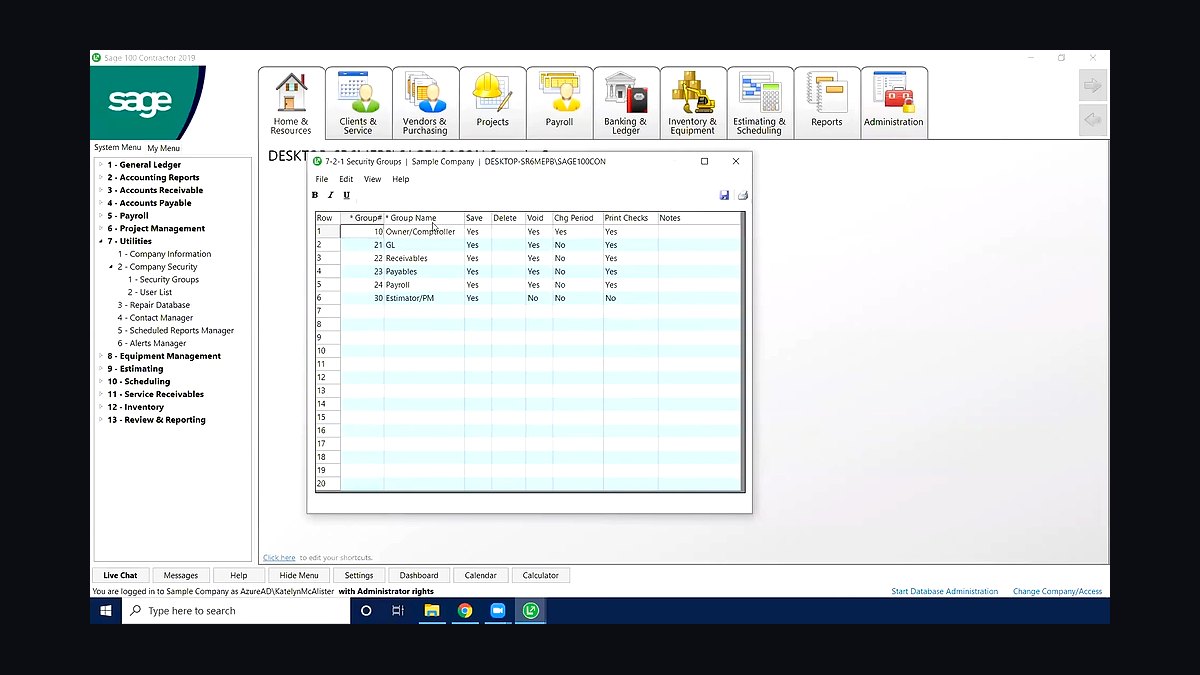
Task: Expand 5 - Payroll tree node
Action: (x=100, y=216)
